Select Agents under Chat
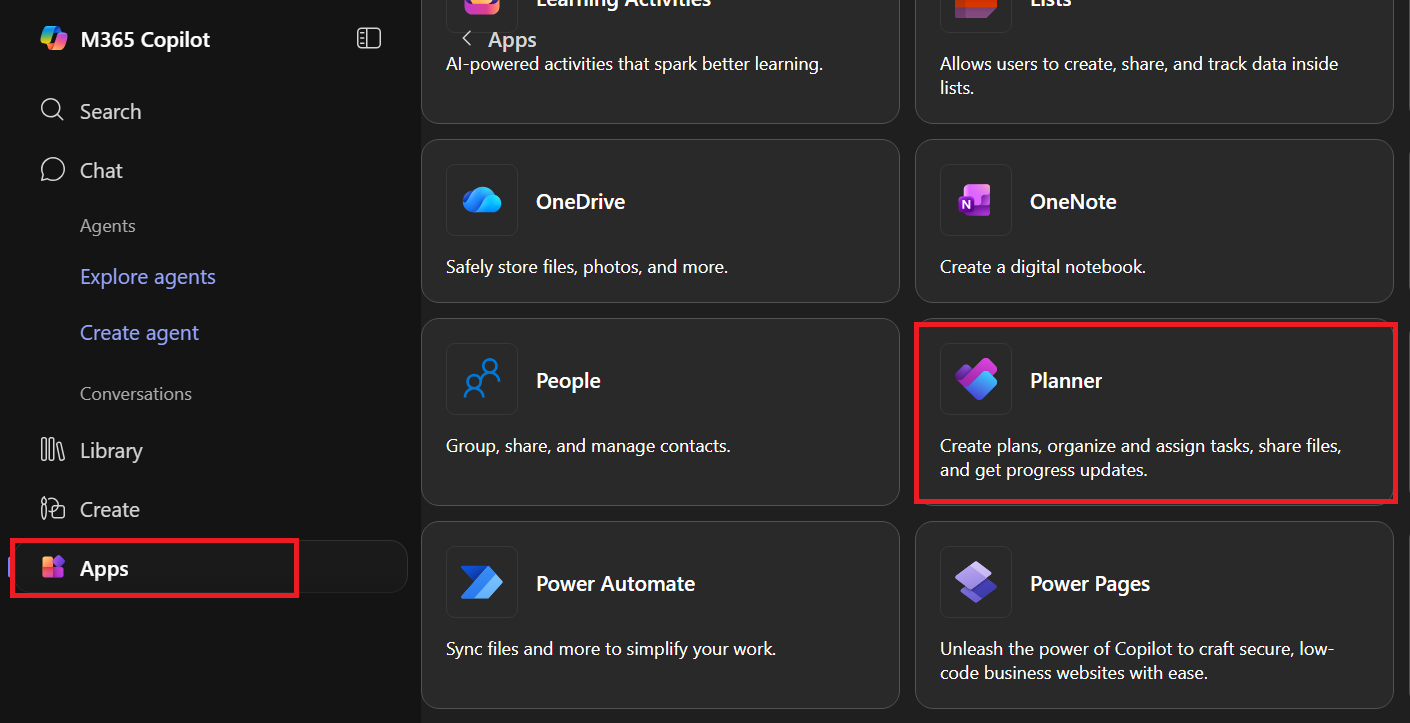The height and width of the screenshot is (723, 1410). pyautogui.click(x=107, y=225)
